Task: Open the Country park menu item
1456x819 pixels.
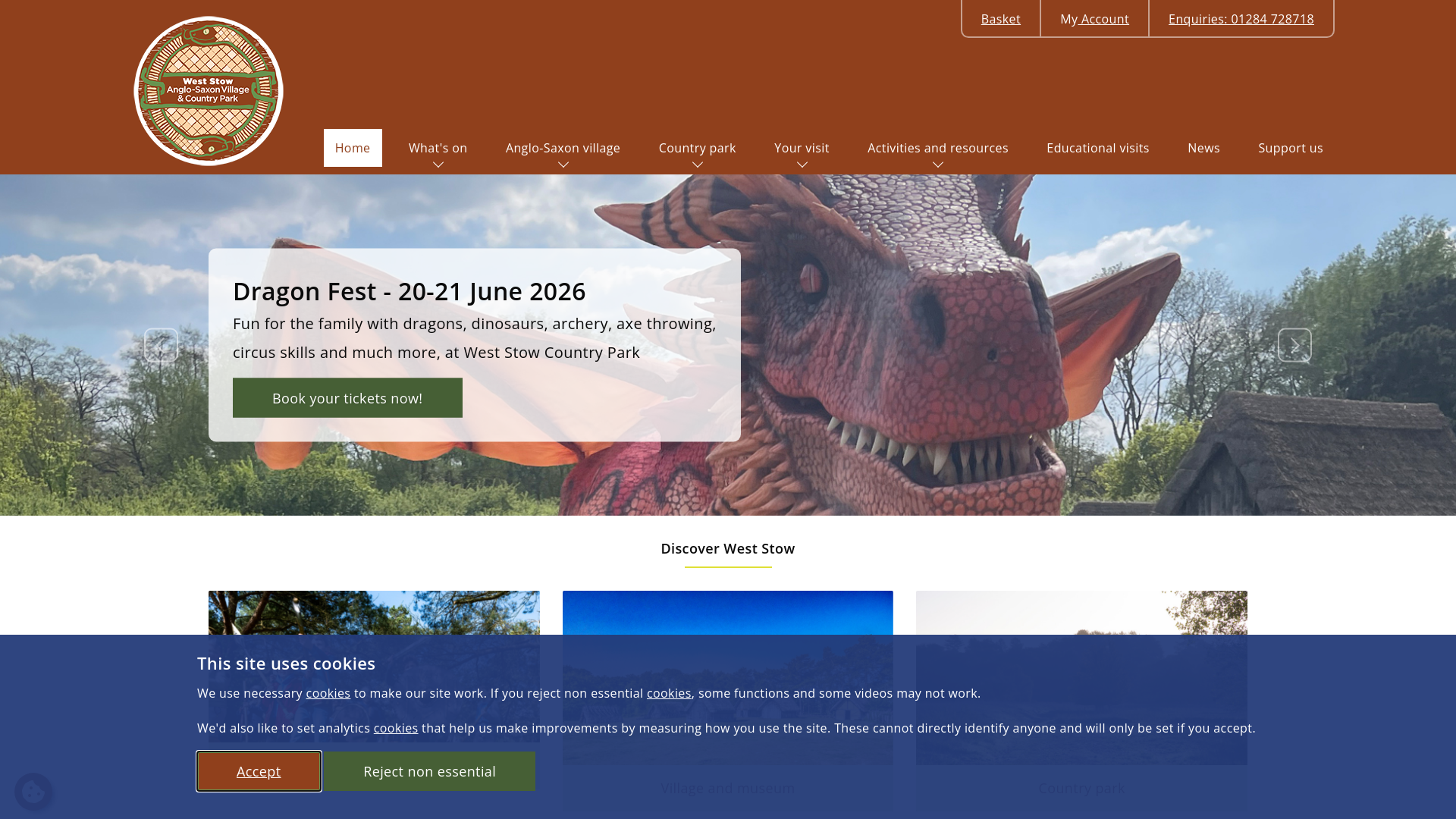Action: [x=697, y=148]
